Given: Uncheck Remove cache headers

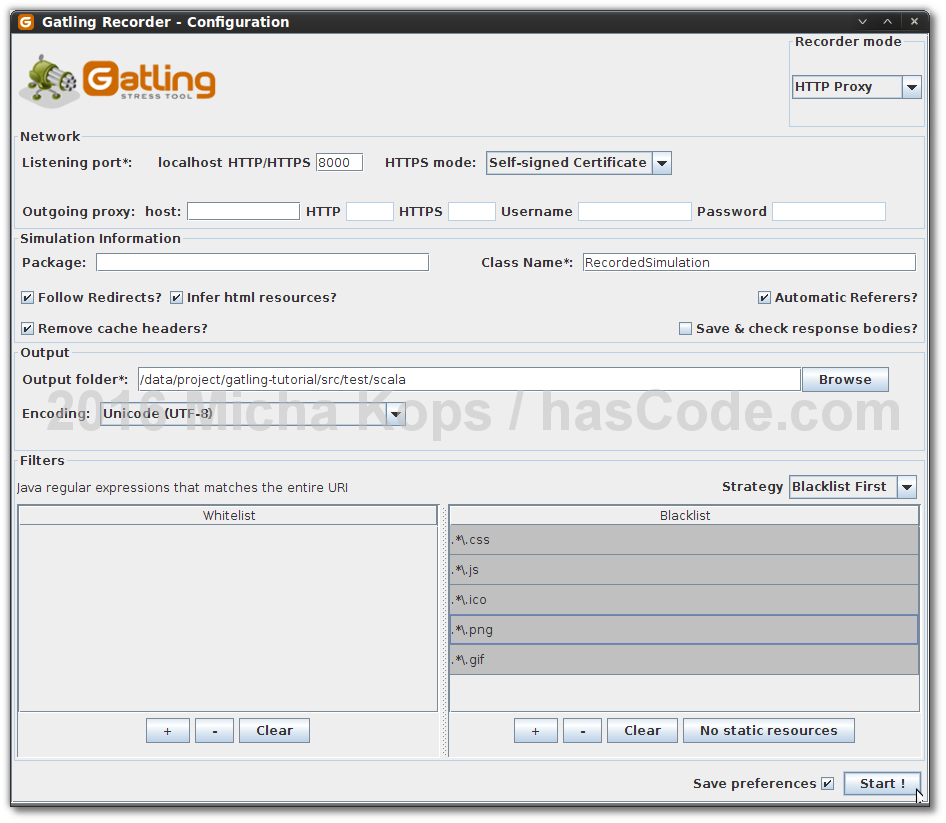Looking at the screenshot, I should [x=27, y=328].
